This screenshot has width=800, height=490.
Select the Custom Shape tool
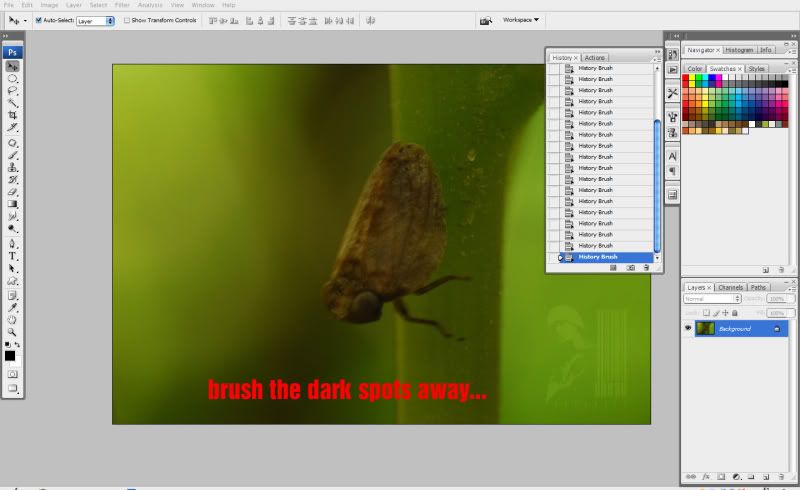(12, 281)
